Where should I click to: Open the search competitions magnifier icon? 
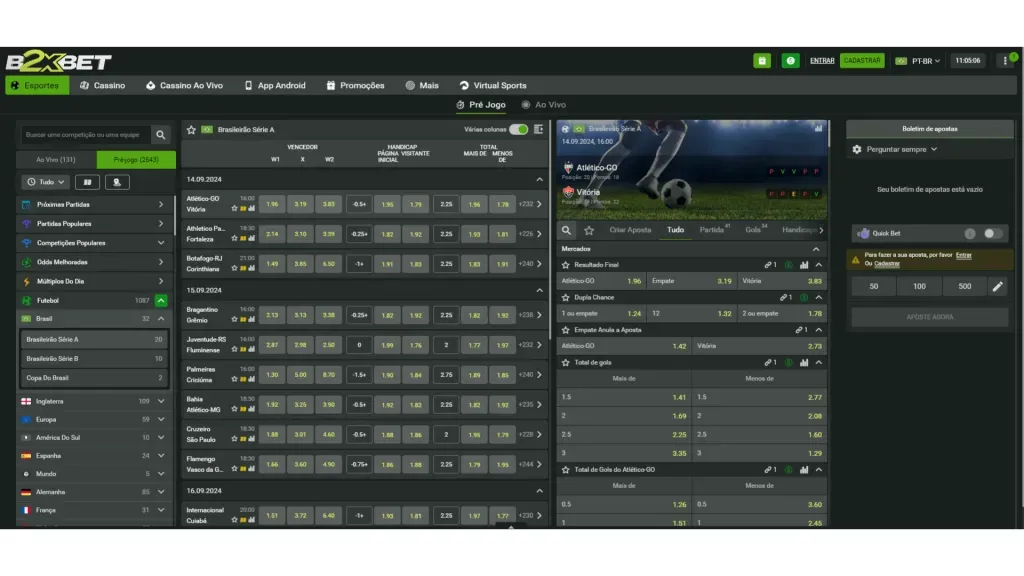coord(161,135)
